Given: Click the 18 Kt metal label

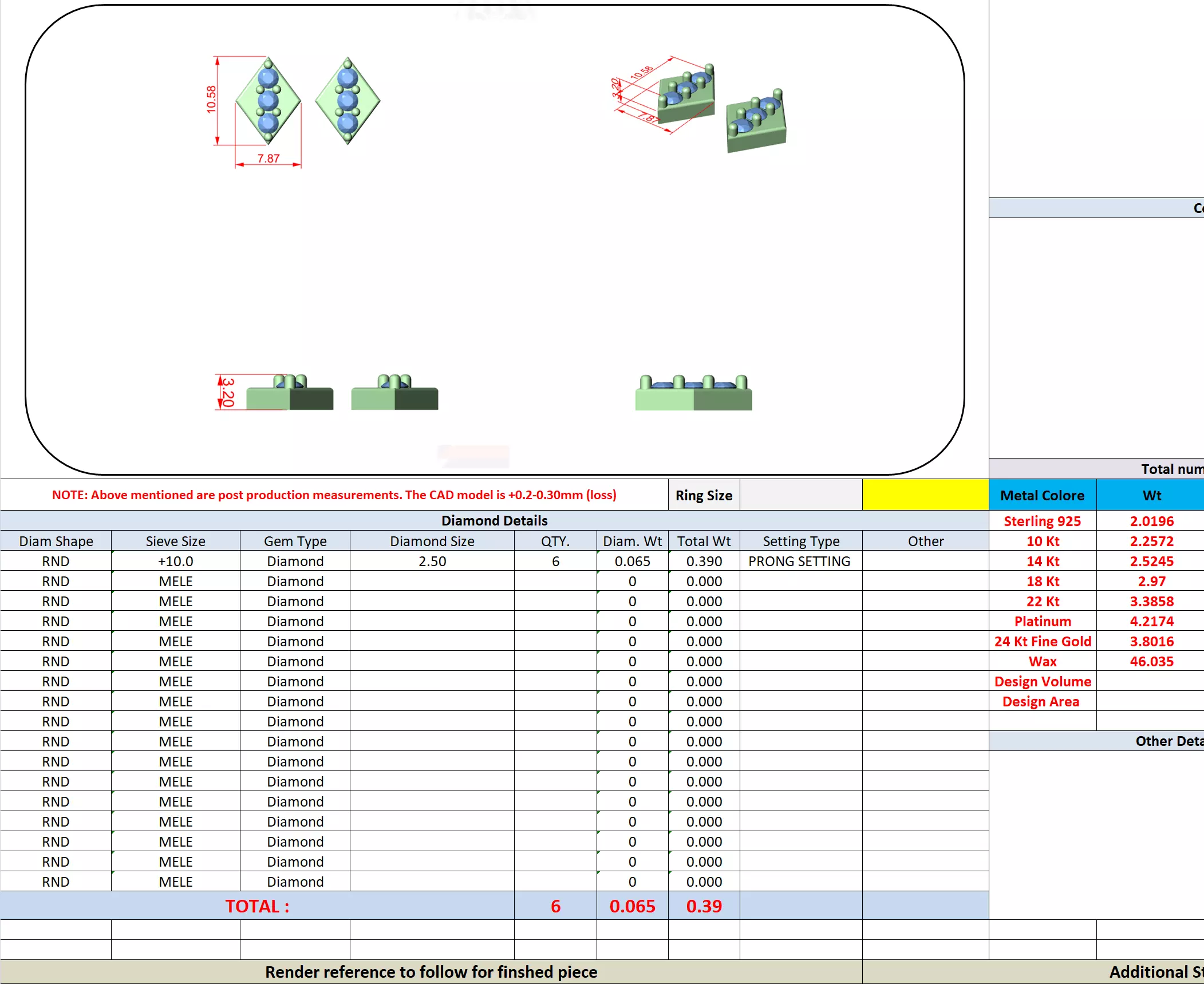Looking at the screenshot, I should click(1042, 581).
